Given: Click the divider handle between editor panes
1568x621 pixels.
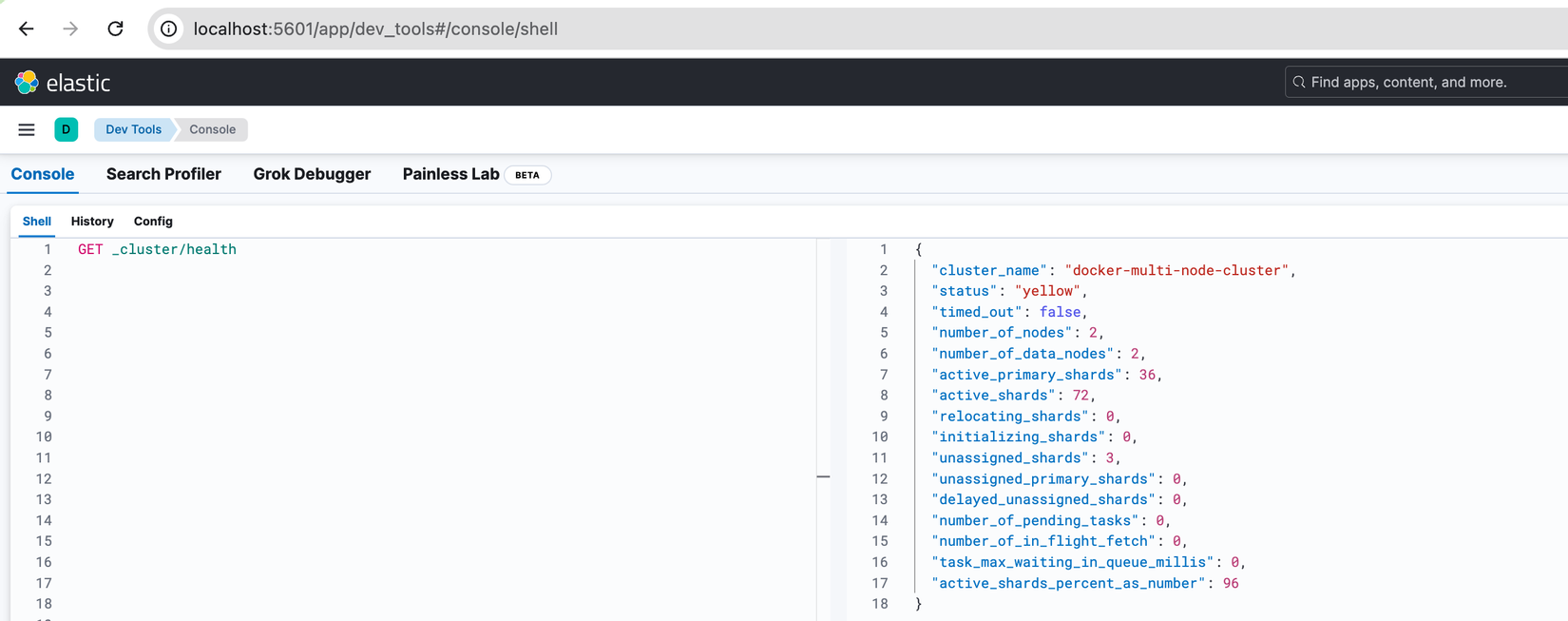Looking at the screenshot, I should tap(823, 476).
